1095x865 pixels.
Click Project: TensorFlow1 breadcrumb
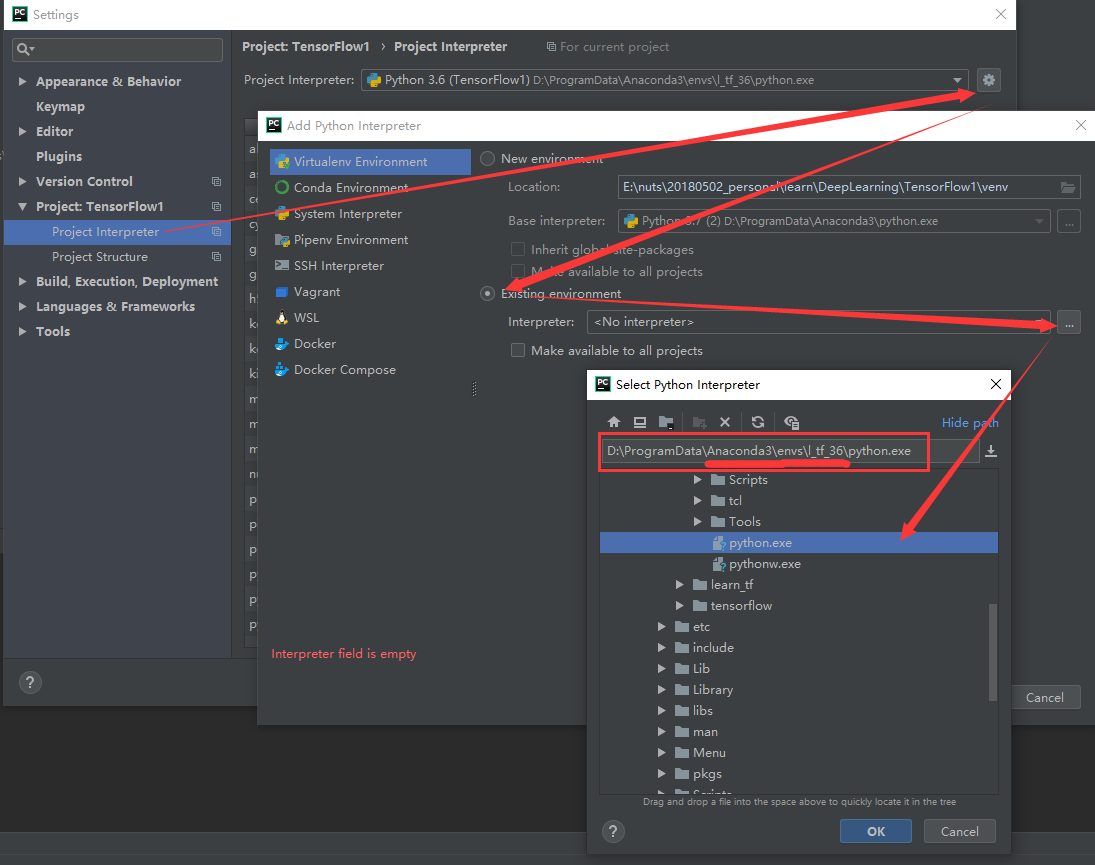click(305, 47)
